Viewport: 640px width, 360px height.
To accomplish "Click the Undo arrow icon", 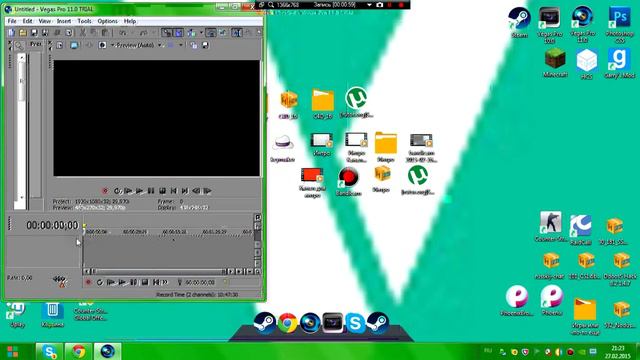I will tap(123, 33).
